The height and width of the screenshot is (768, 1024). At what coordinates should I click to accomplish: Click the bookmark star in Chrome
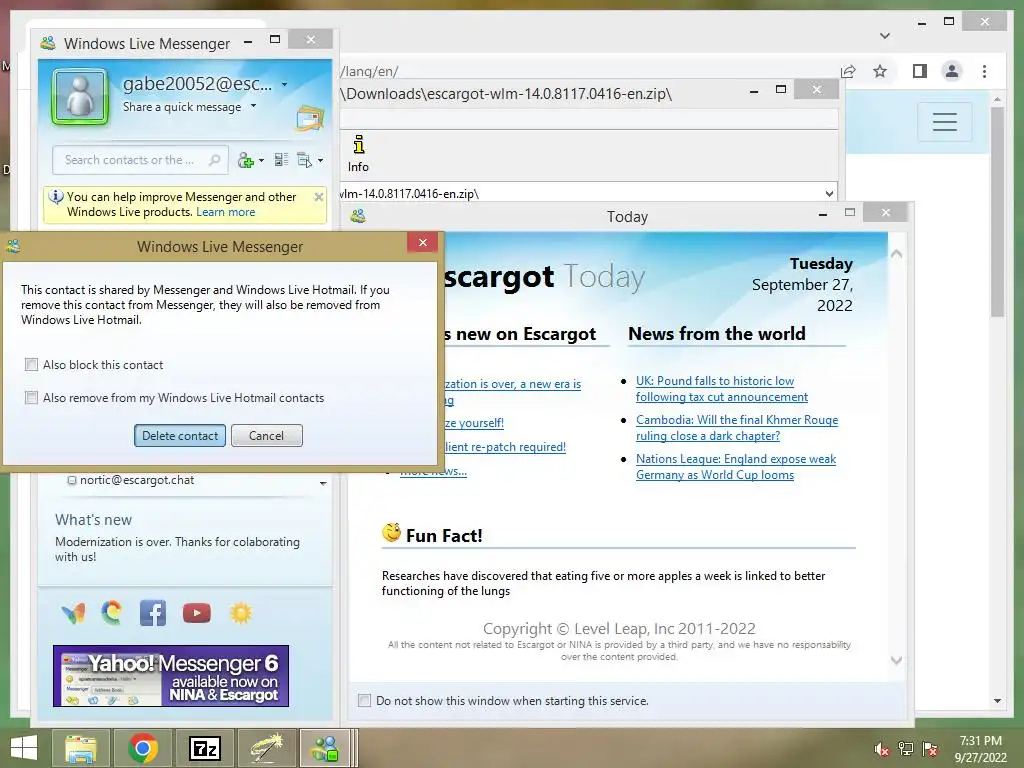pos(880,71)
